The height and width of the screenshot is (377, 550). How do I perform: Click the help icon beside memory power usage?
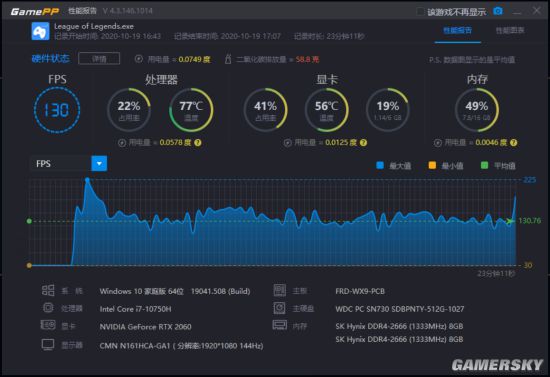514,143
